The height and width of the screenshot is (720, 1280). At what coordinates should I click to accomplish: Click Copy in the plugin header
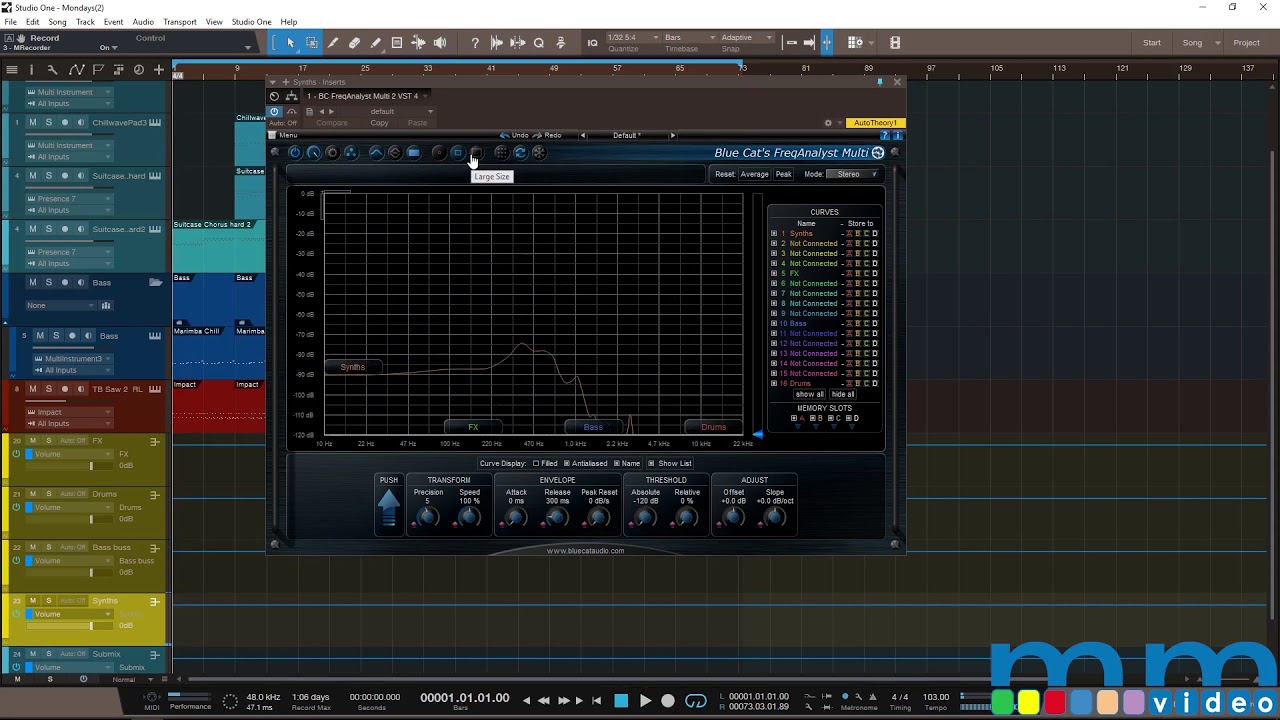pos(379,123)
